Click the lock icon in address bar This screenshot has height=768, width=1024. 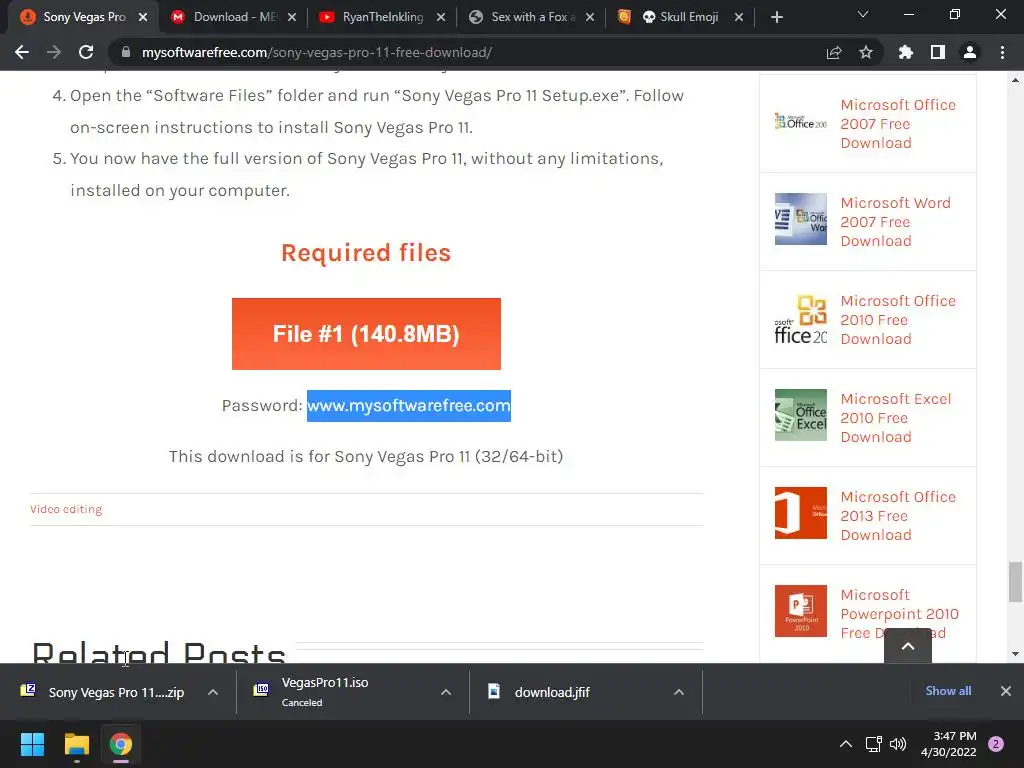126,52
